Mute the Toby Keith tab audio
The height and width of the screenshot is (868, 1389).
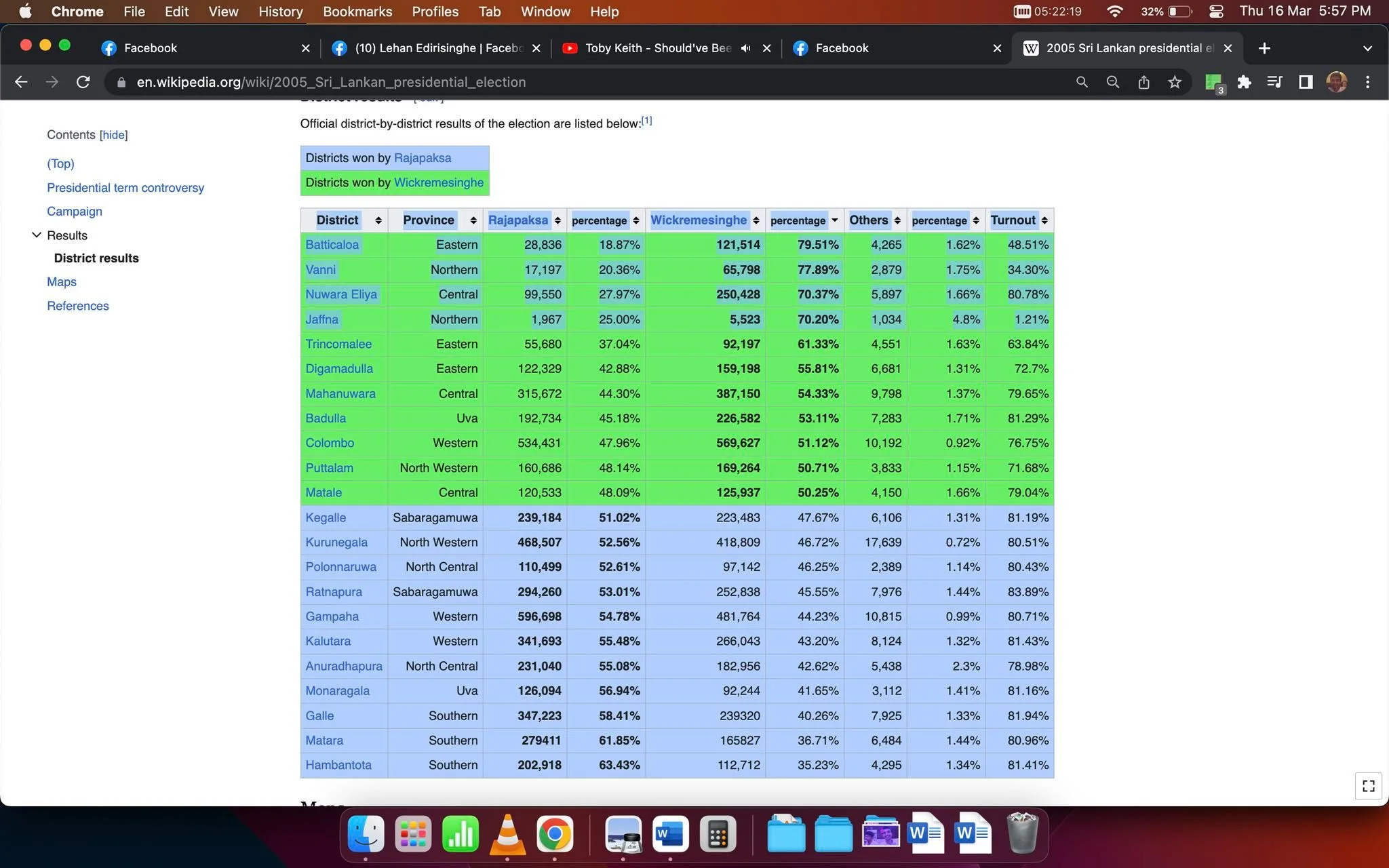745,48
